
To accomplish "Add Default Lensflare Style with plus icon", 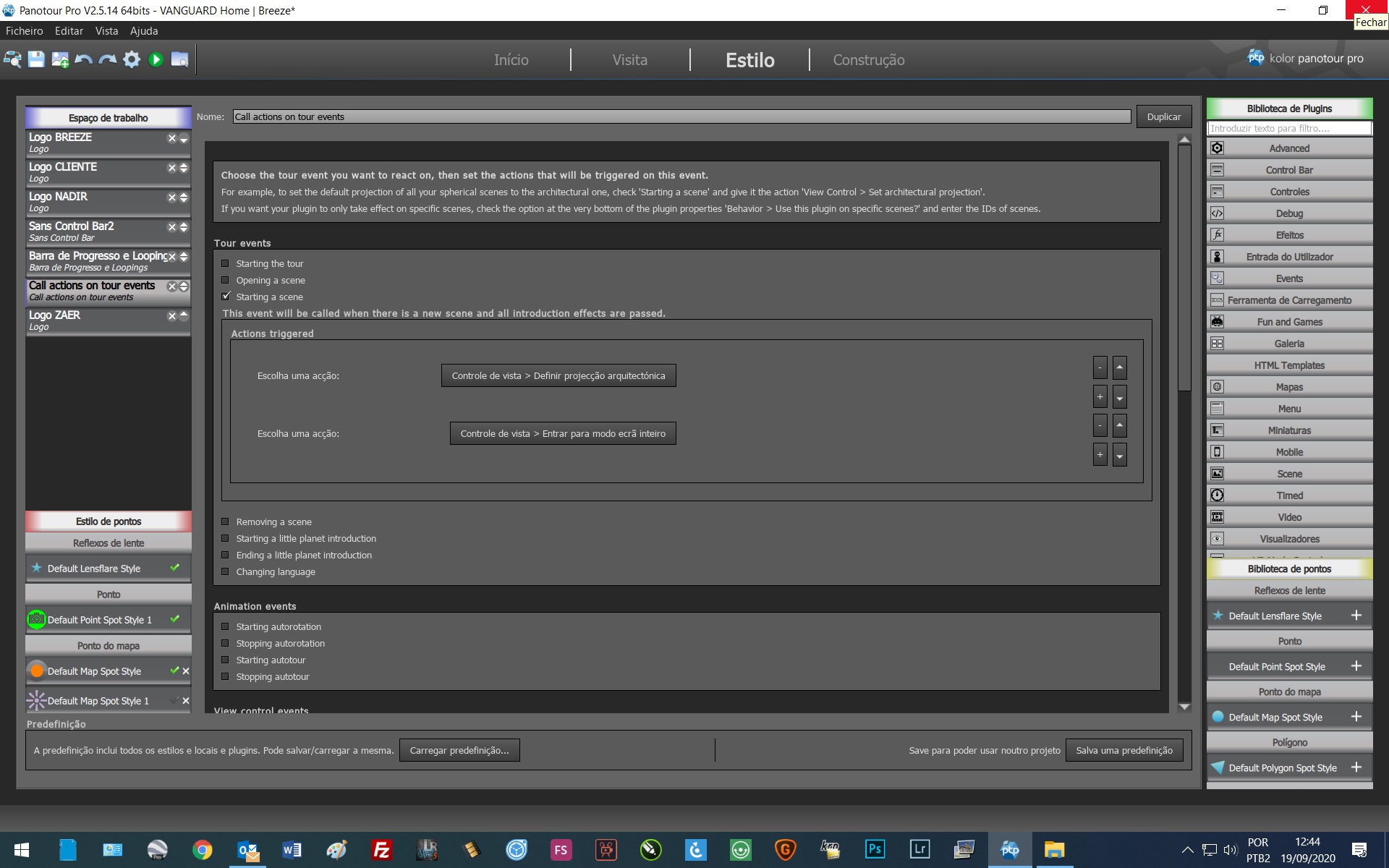I will pyautogui.click(x=1356, y=616).
